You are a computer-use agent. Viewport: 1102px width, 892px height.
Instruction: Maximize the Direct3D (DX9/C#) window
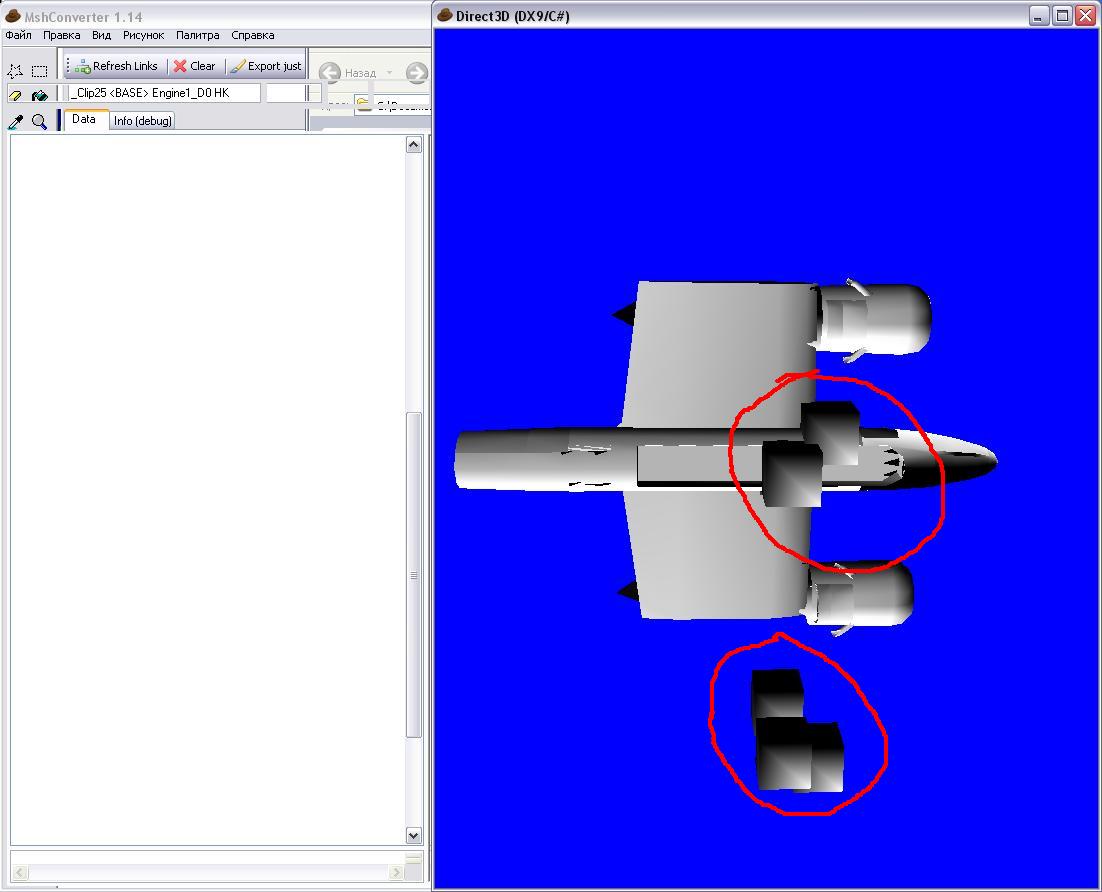pyautogui.click(x=1063, y=15)
